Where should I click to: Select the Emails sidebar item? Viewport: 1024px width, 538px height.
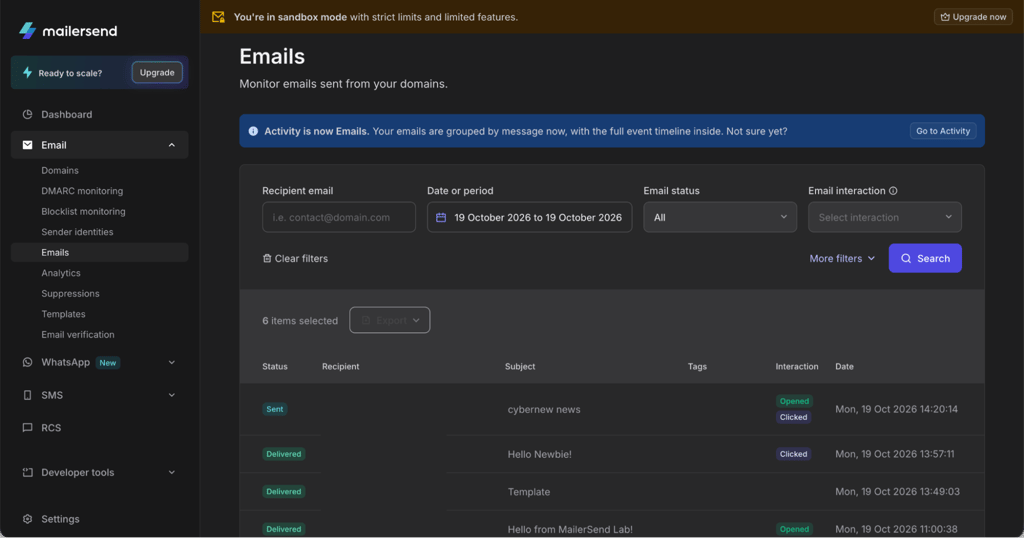click(99, 253)
